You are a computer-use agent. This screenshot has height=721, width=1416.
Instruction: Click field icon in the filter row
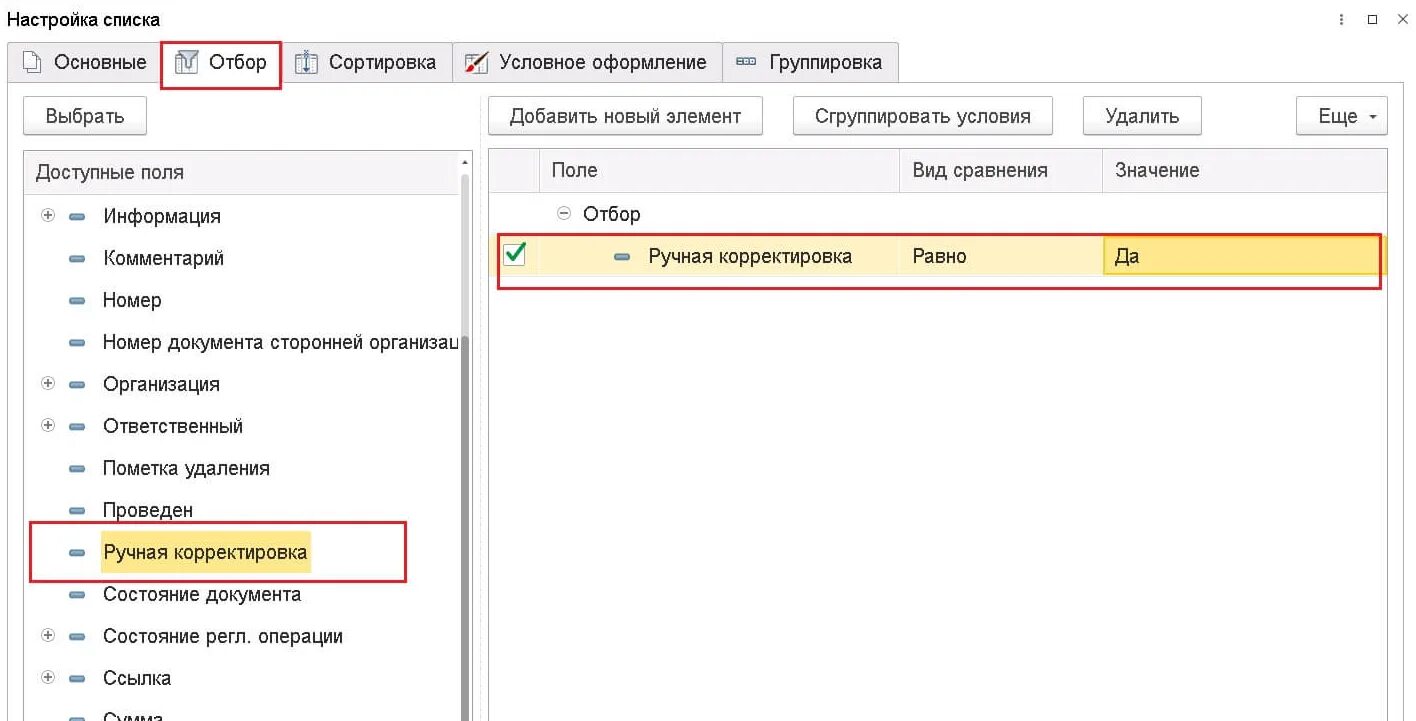pos(622,257)
